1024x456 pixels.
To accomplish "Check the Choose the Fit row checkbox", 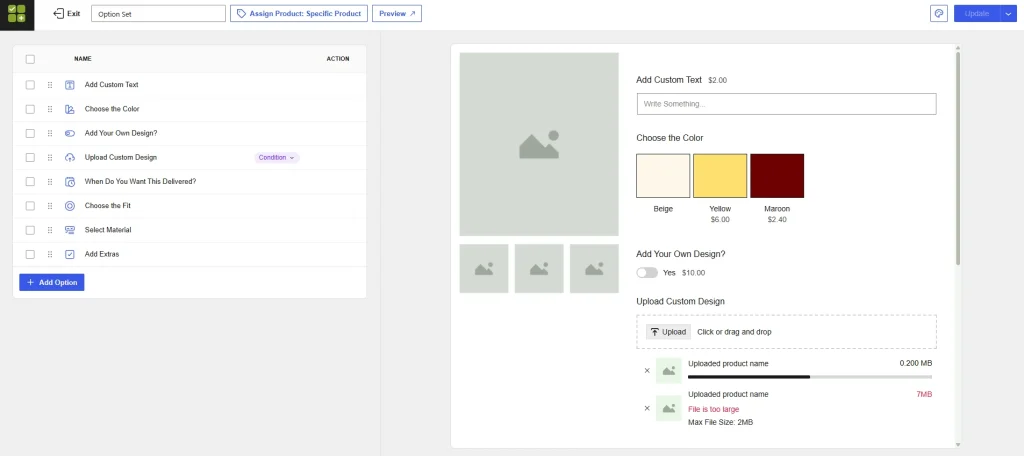I will [x=30, y=206].
